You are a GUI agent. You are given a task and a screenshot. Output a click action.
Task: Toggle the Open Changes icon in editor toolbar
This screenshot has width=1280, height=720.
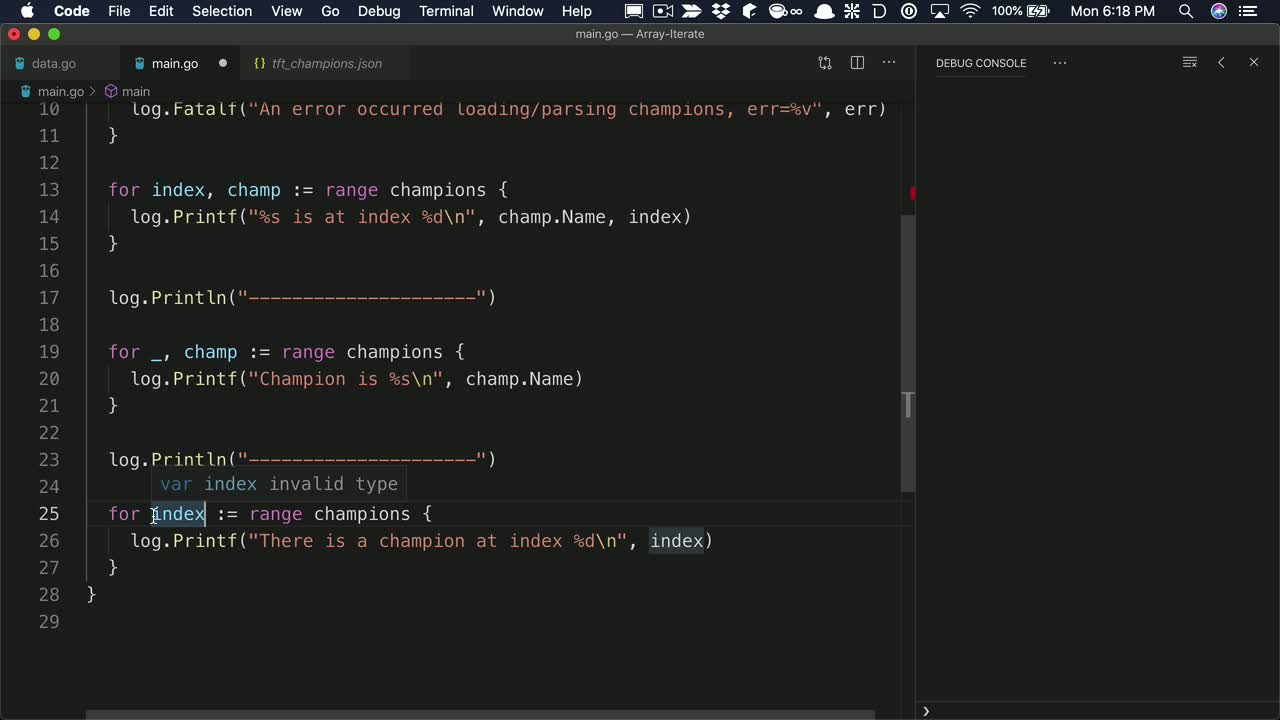click(x=824, y=62)
